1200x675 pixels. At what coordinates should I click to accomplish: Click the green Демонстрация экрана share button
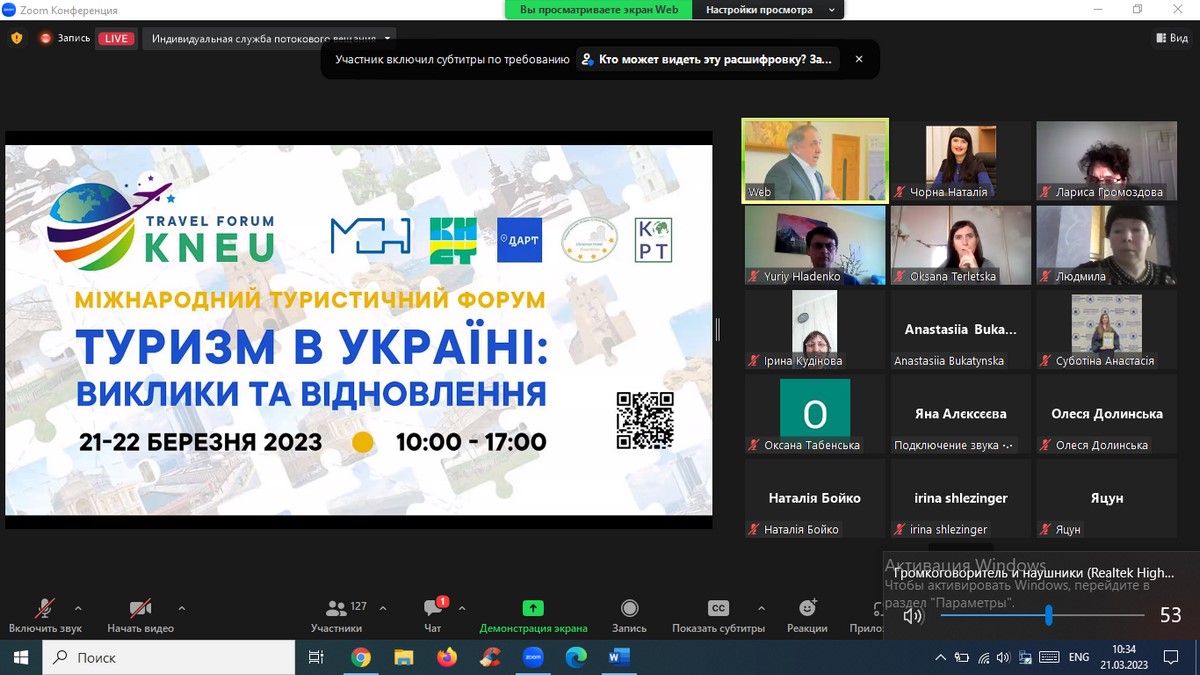533,615
